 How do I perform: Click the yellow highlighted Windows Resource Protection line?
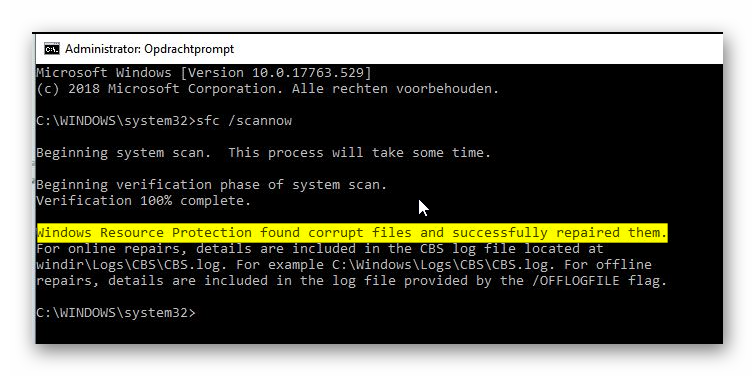click(352, 233)
